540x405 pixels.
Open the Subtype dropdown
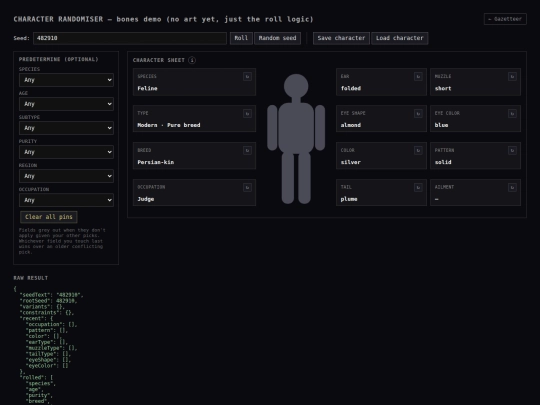pos(66,128)
